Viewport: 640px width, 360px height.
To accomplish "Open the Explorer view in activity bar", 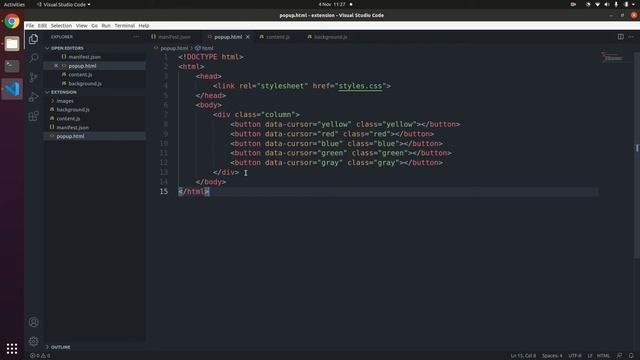I will coord(33,39).
